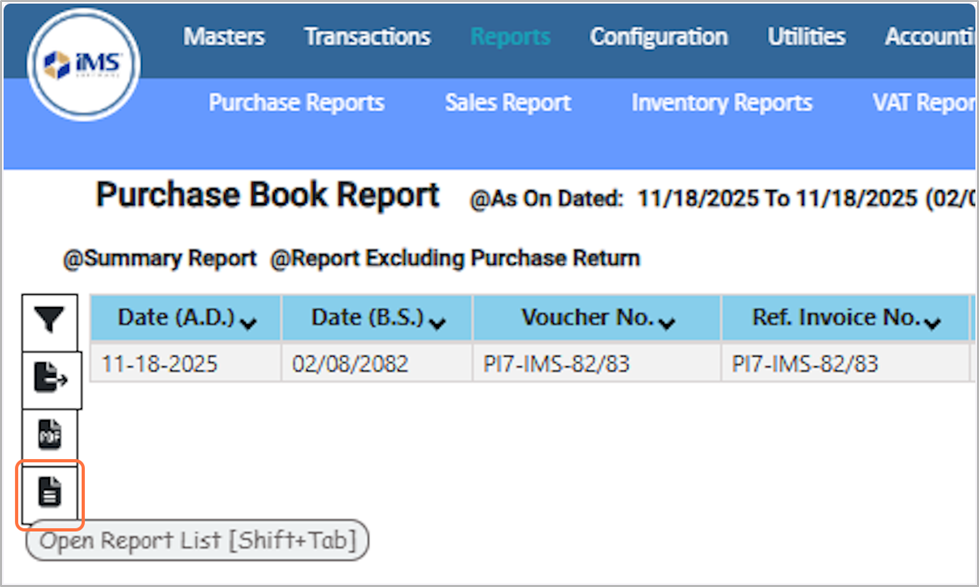Expand the Date (A.D.) column dropdown arrow
The width and height of the screenshot is (979, 587).
pos(248,322)
